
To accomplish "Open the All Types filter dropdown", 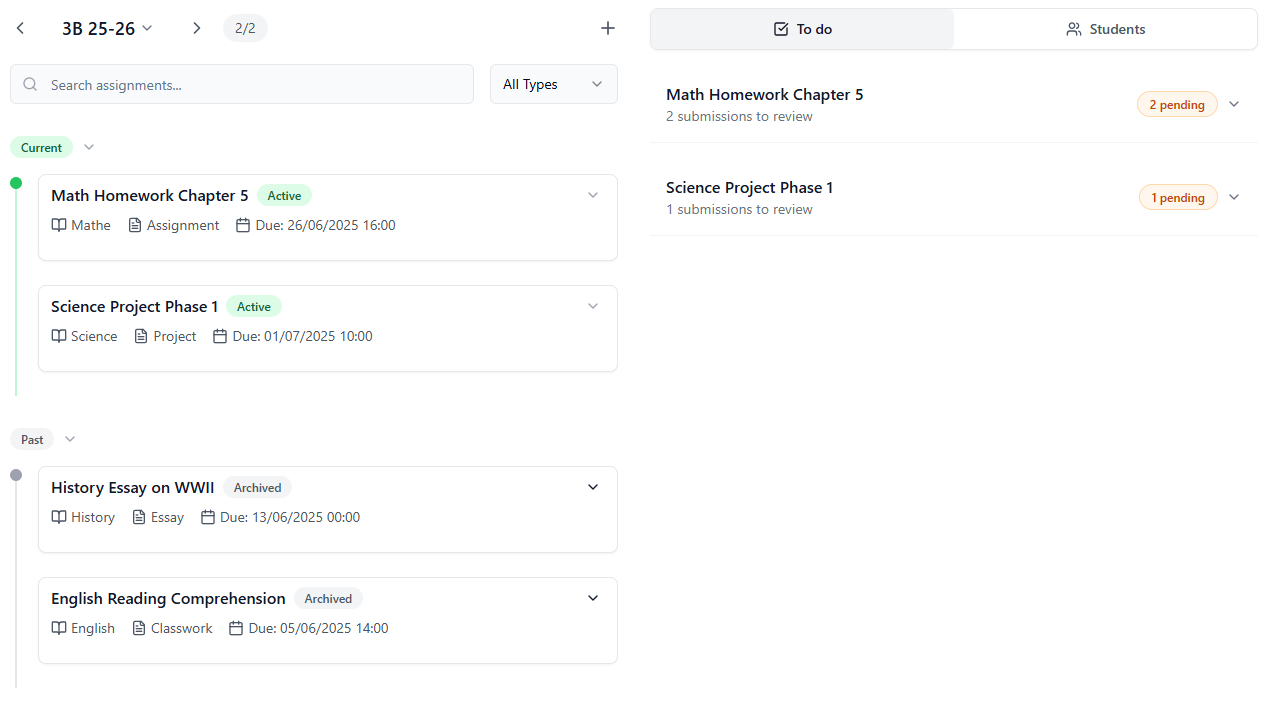I will pyautogui.click(x=553, y=84).
